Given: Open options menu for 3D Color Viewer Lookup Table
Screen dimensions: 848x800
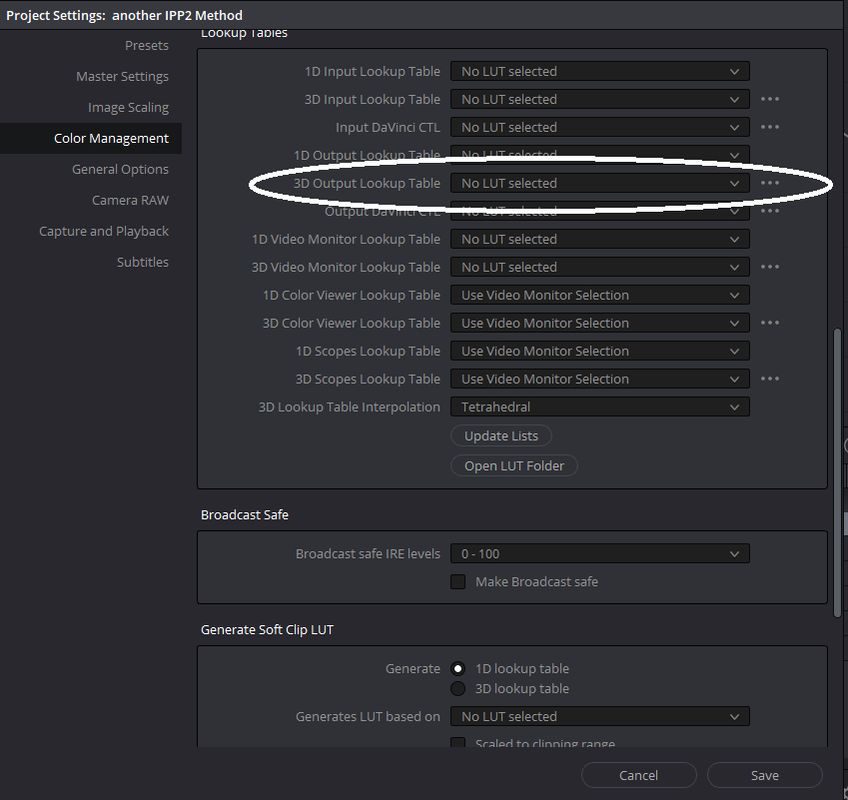Looking at the screenshot, I should coord(770,323).
